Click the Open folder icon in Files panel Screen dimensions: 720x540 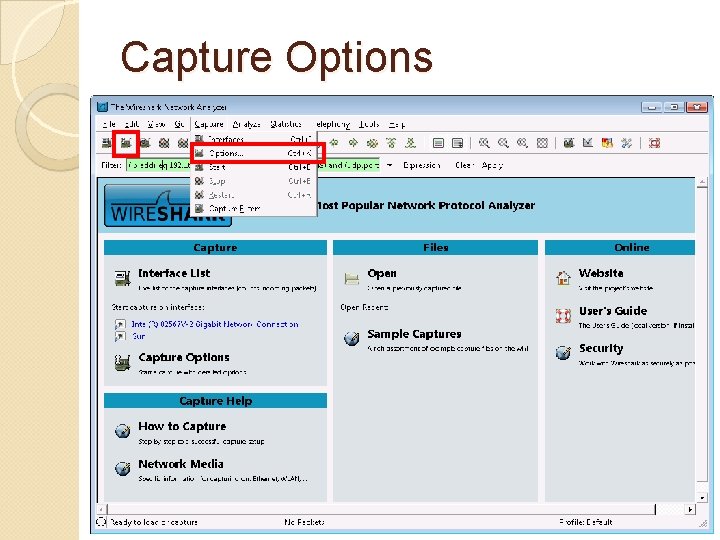click(352, 278)
